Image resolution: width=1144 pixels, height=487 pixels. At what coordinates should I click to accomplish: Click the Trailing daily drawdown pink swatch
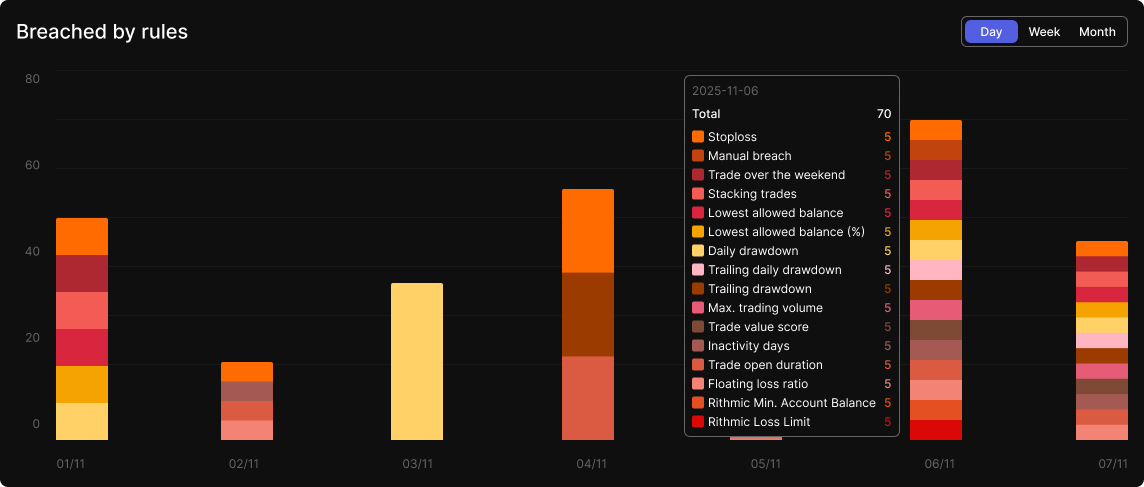[x=698, y=270]
